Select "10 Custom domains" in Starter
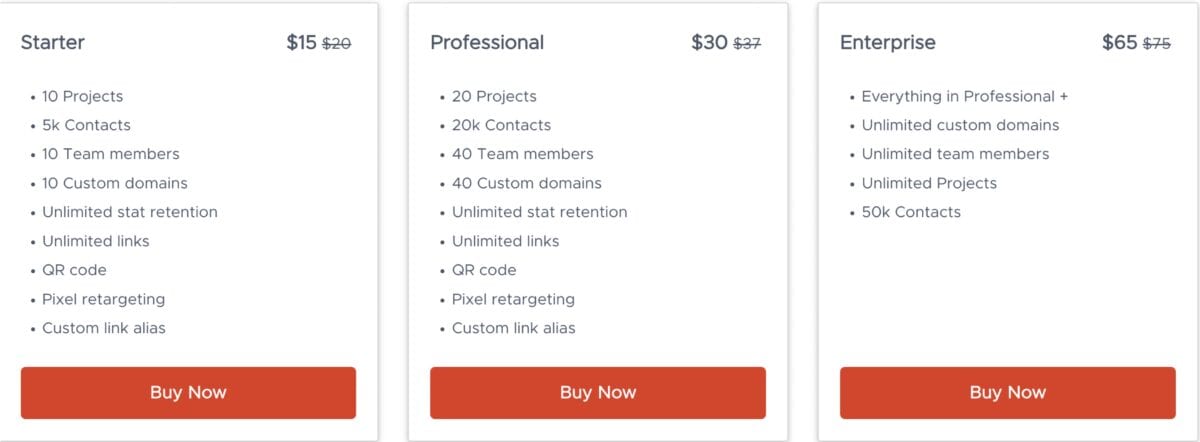This screenshot has height=442, width=1200. tap(114, 183)
